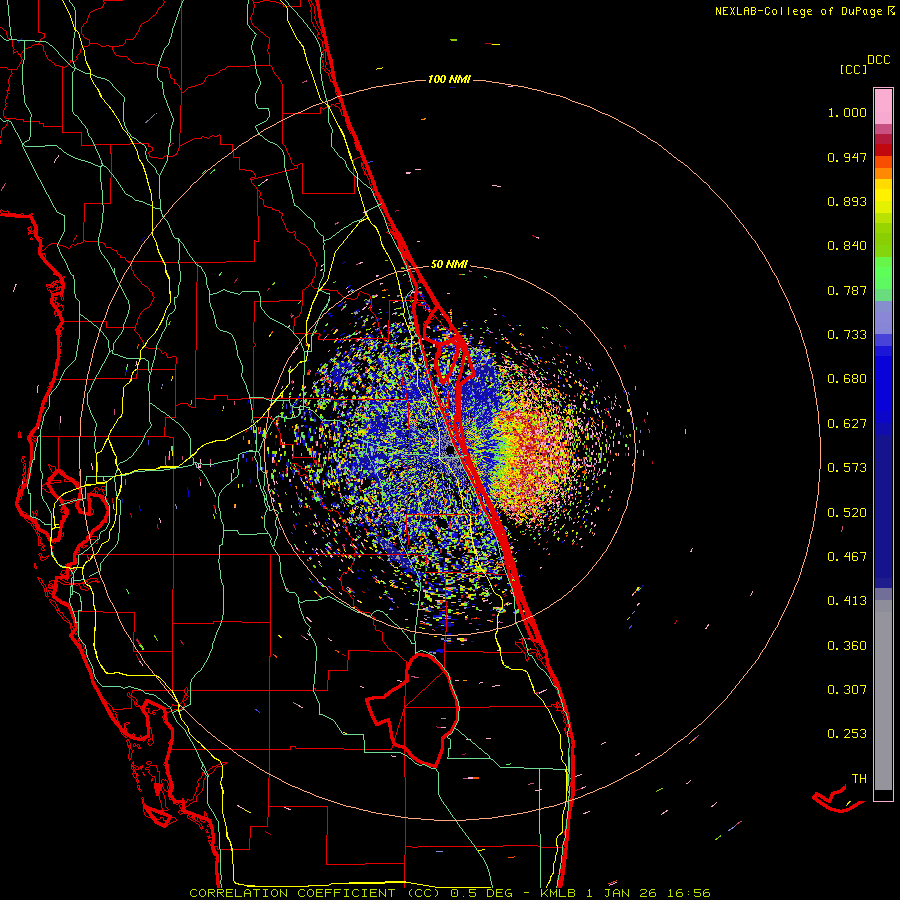This screenshot has width=900, height=900.
Task: Click the 0.627 scale value
Action: pos(847,424)
